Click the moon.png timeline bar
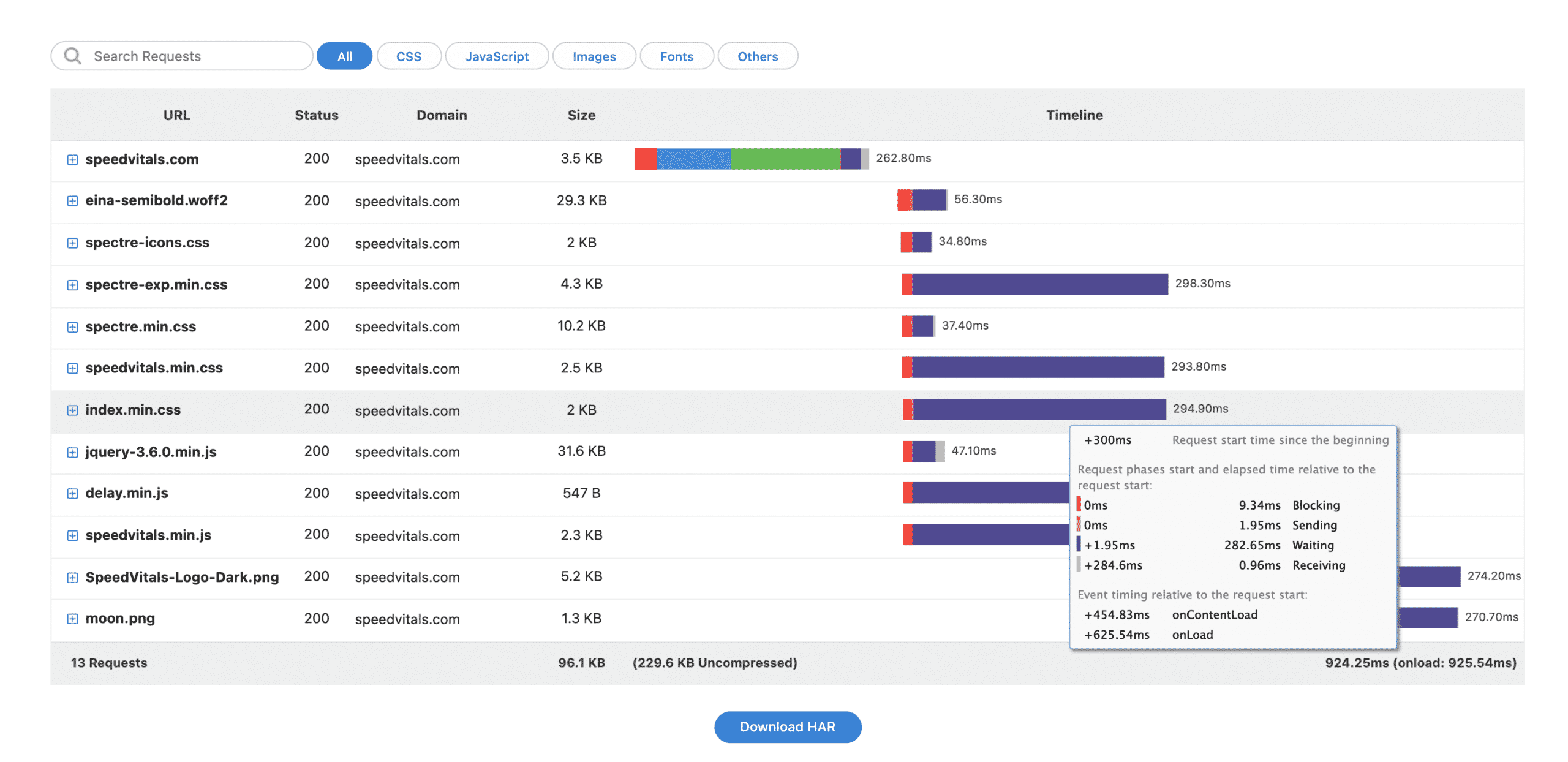The image size is (1568, 762). 1428,617
